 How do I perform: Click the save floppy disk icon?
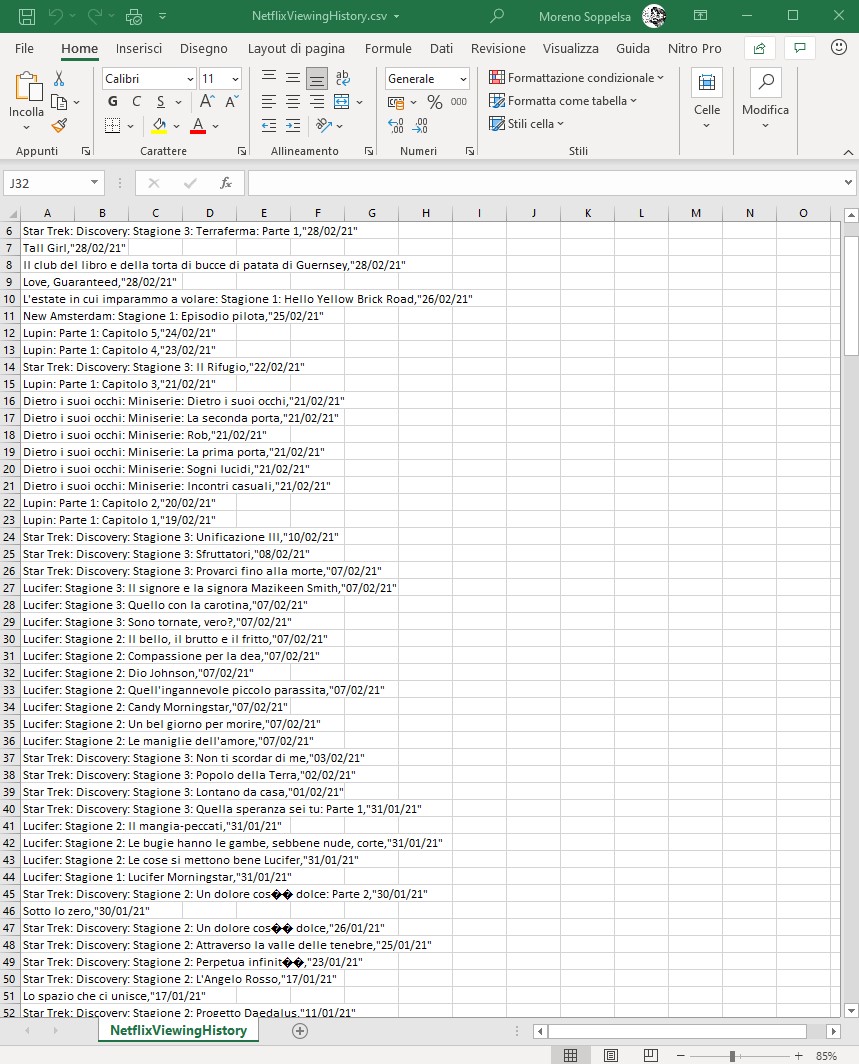pos(27,16)
